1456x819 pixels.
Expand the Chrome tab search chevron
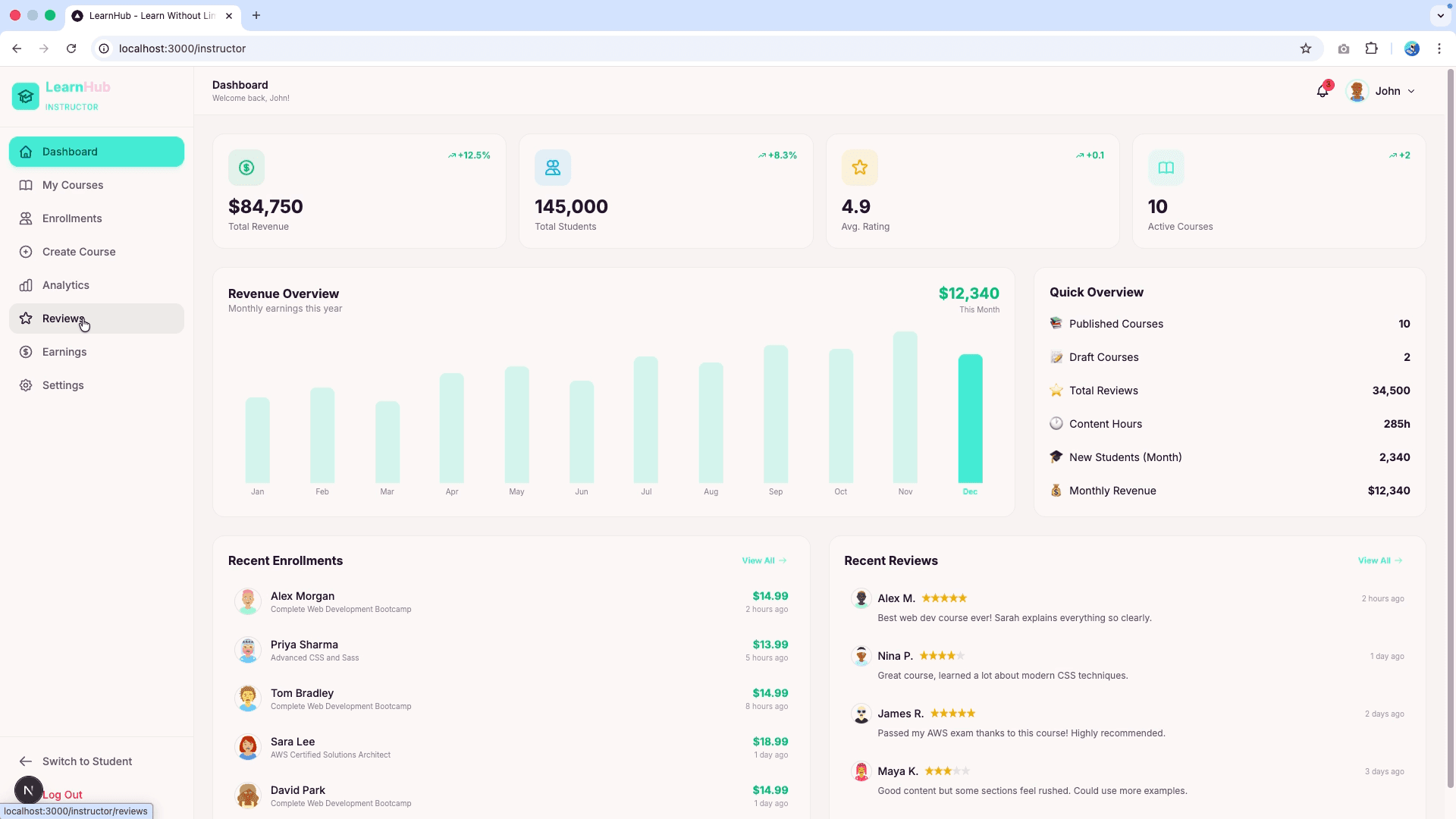tap(1440, 15)
